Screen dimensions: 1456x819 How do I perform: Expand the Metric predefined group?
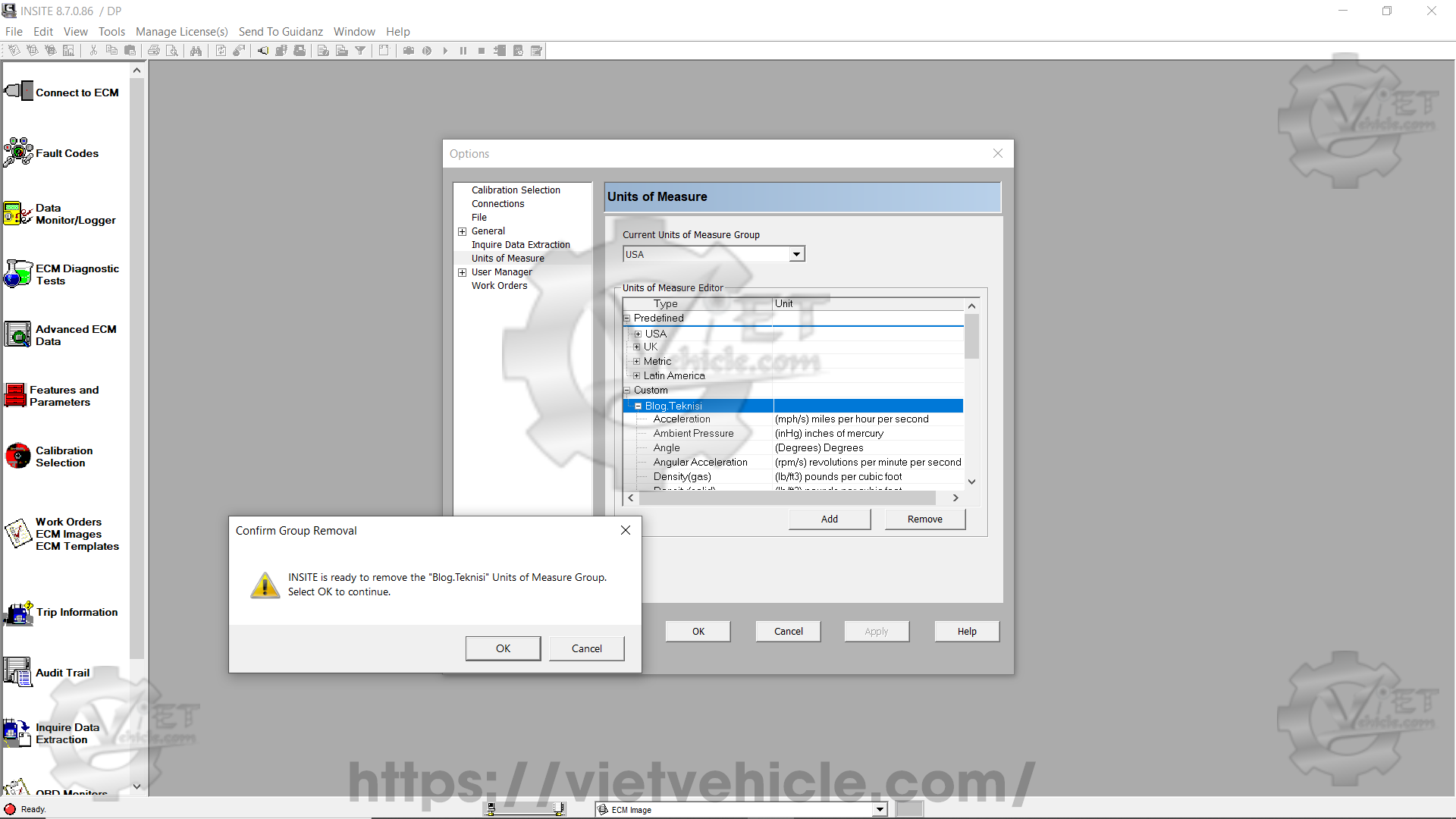[x=637, y=362]
